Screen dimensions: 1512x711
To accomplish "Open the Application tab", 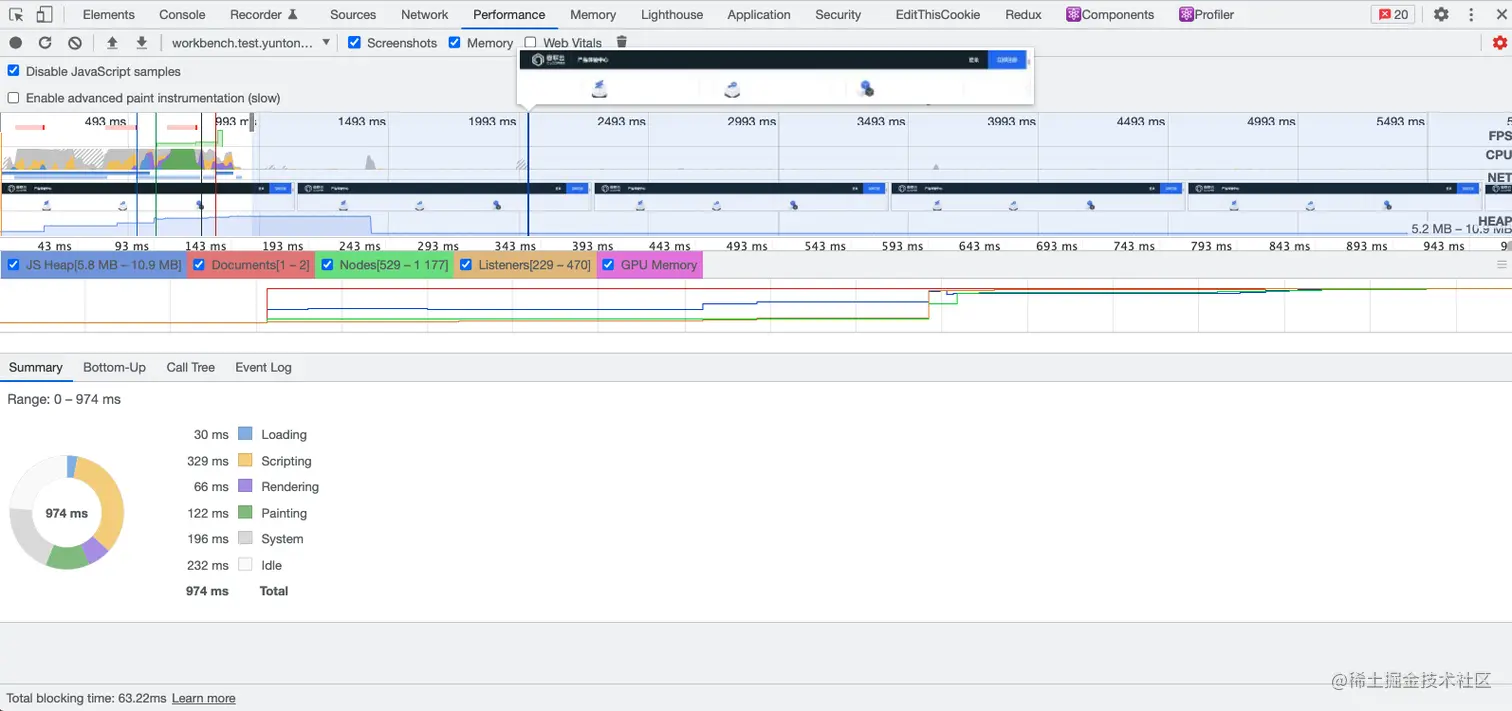I will point(759,15).
